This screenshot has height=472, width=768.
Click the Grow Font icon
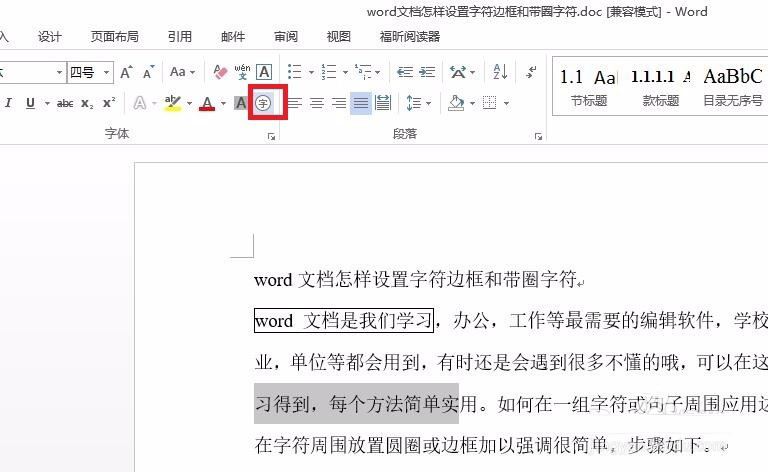point(126,72)
